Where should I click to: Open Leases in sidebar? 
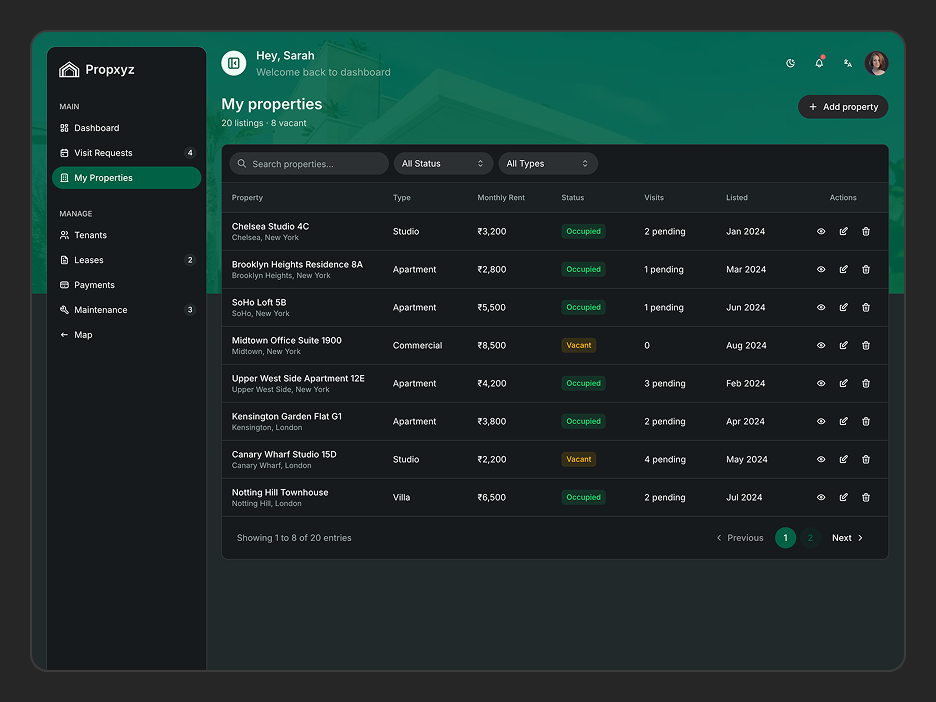pyautogui.click(x=126, y=260)
